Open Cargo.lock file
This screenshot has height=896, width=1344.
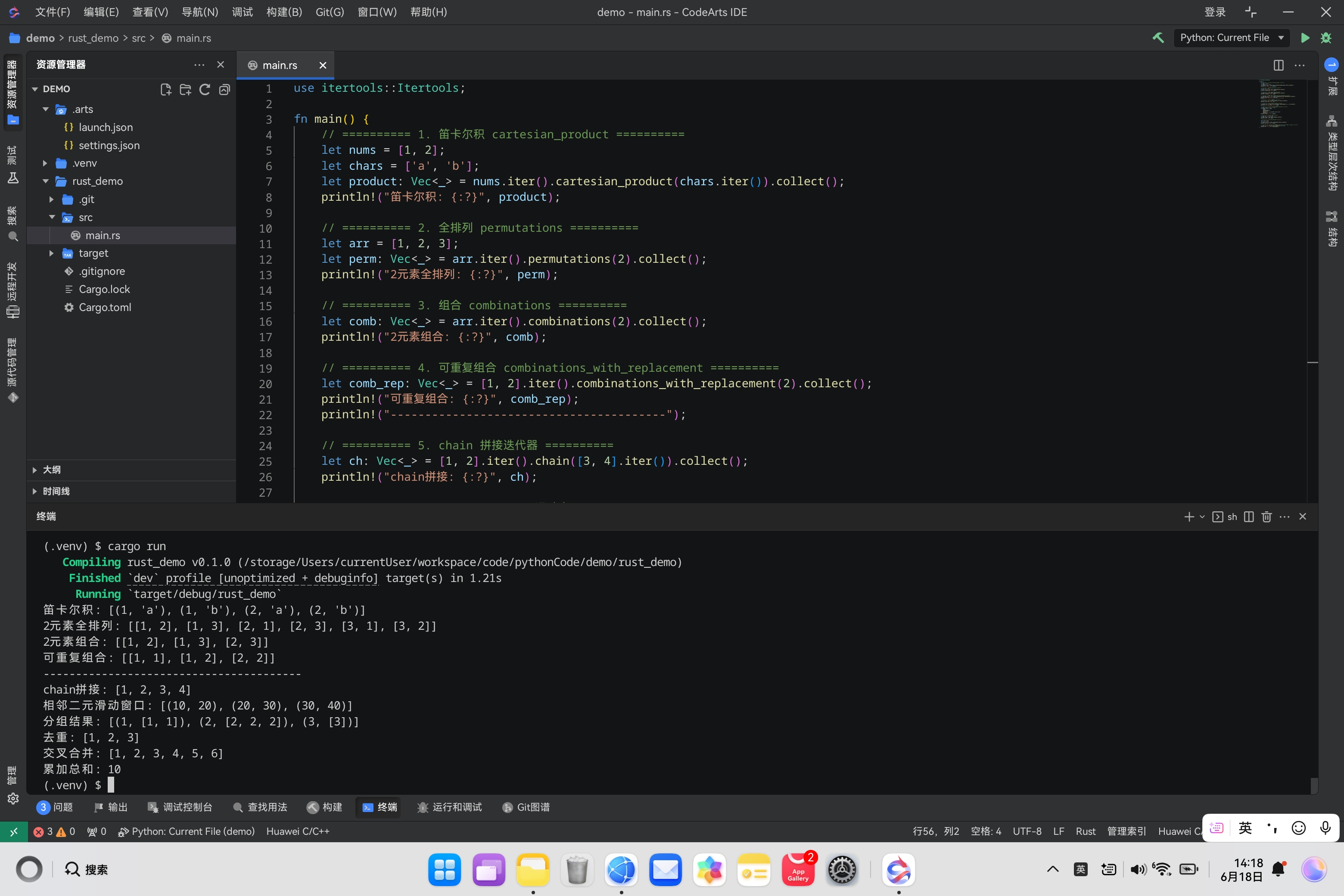click(x=104, y=289)
